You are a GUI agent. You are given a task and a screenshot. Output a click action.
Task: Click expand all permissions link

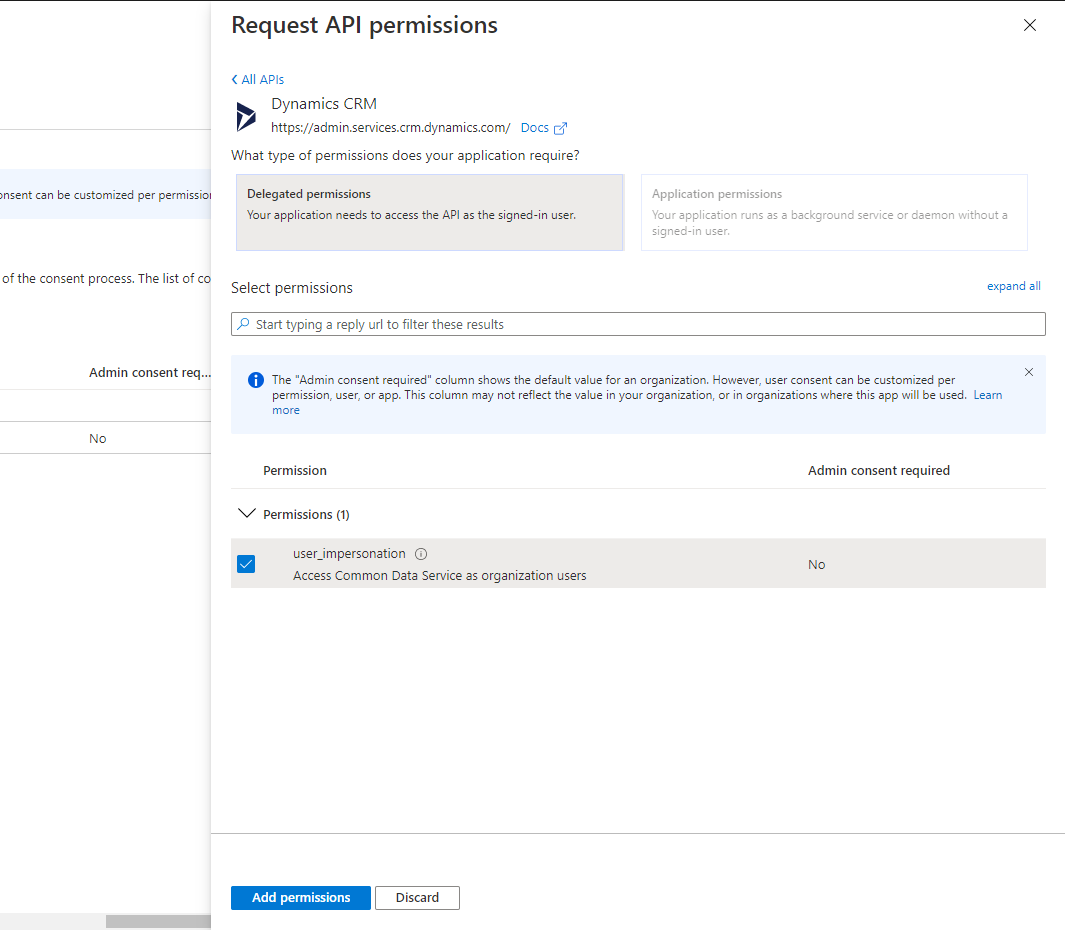[1013, 286]
